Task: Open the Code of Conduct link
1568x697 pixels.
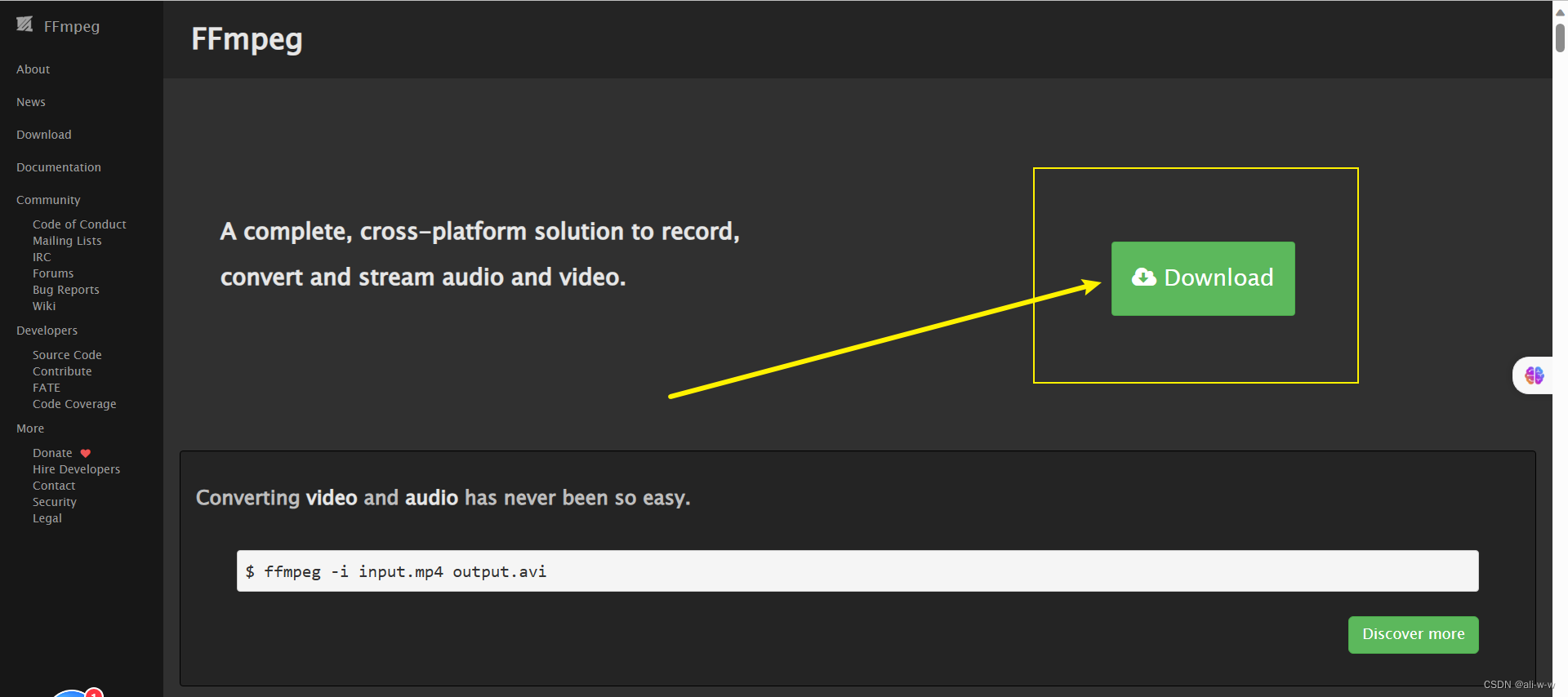Action: pos(79,224)
